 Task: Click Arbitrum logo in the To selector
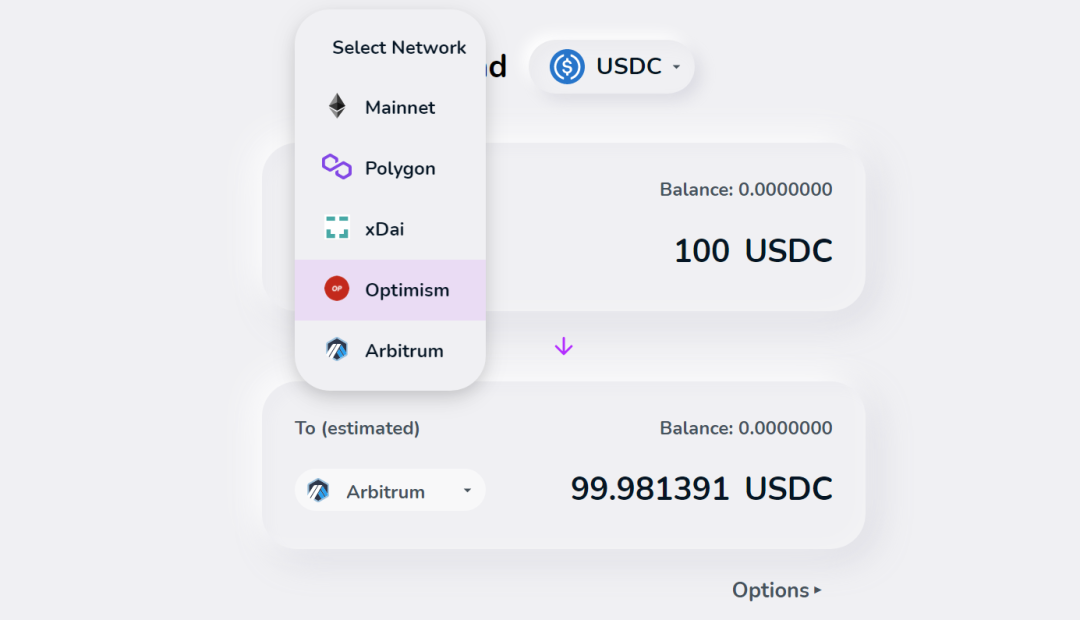[x=318, y=490]
